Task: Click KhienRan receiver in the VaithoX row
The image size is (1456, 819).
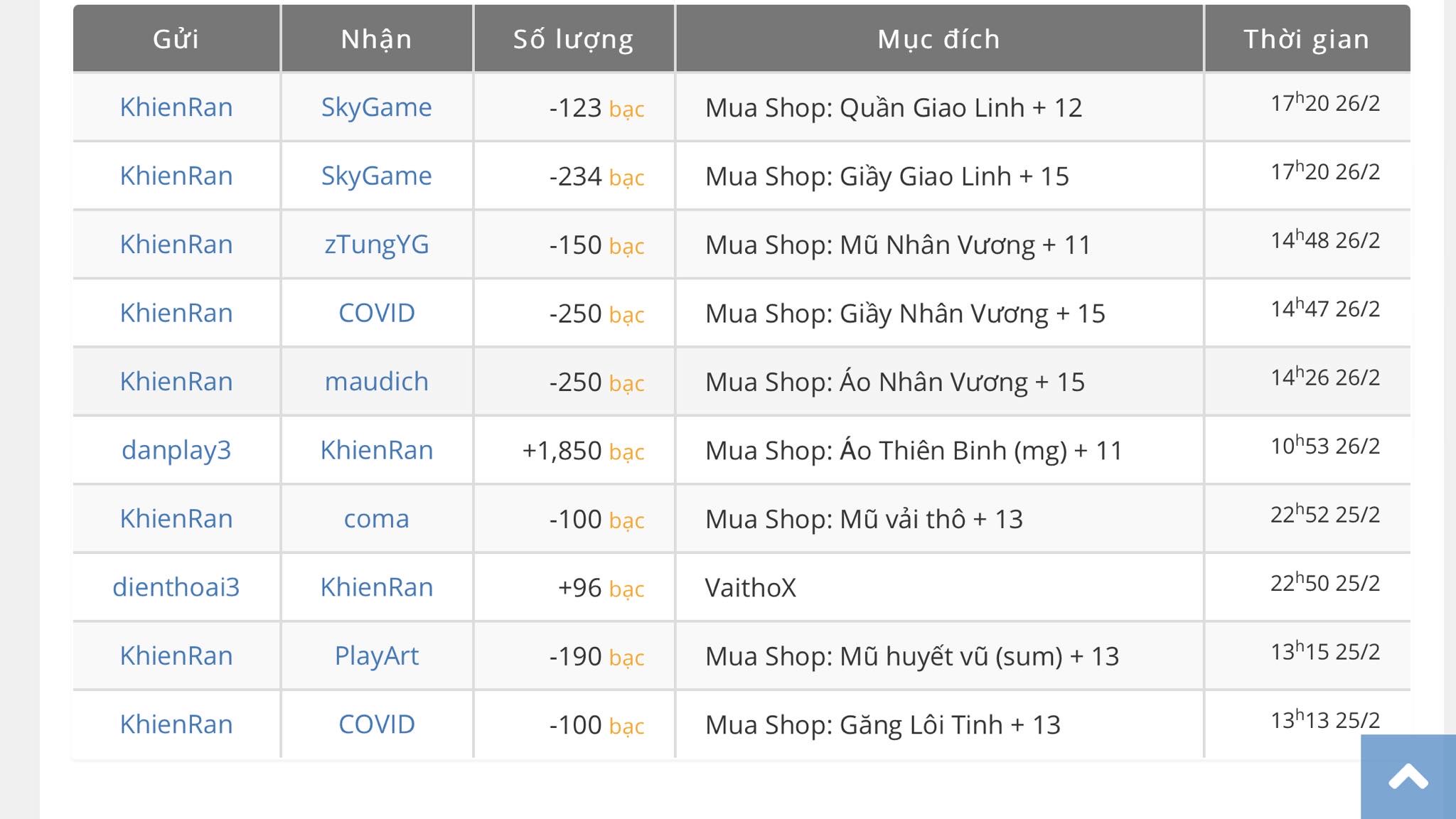Action: (376, 587)
